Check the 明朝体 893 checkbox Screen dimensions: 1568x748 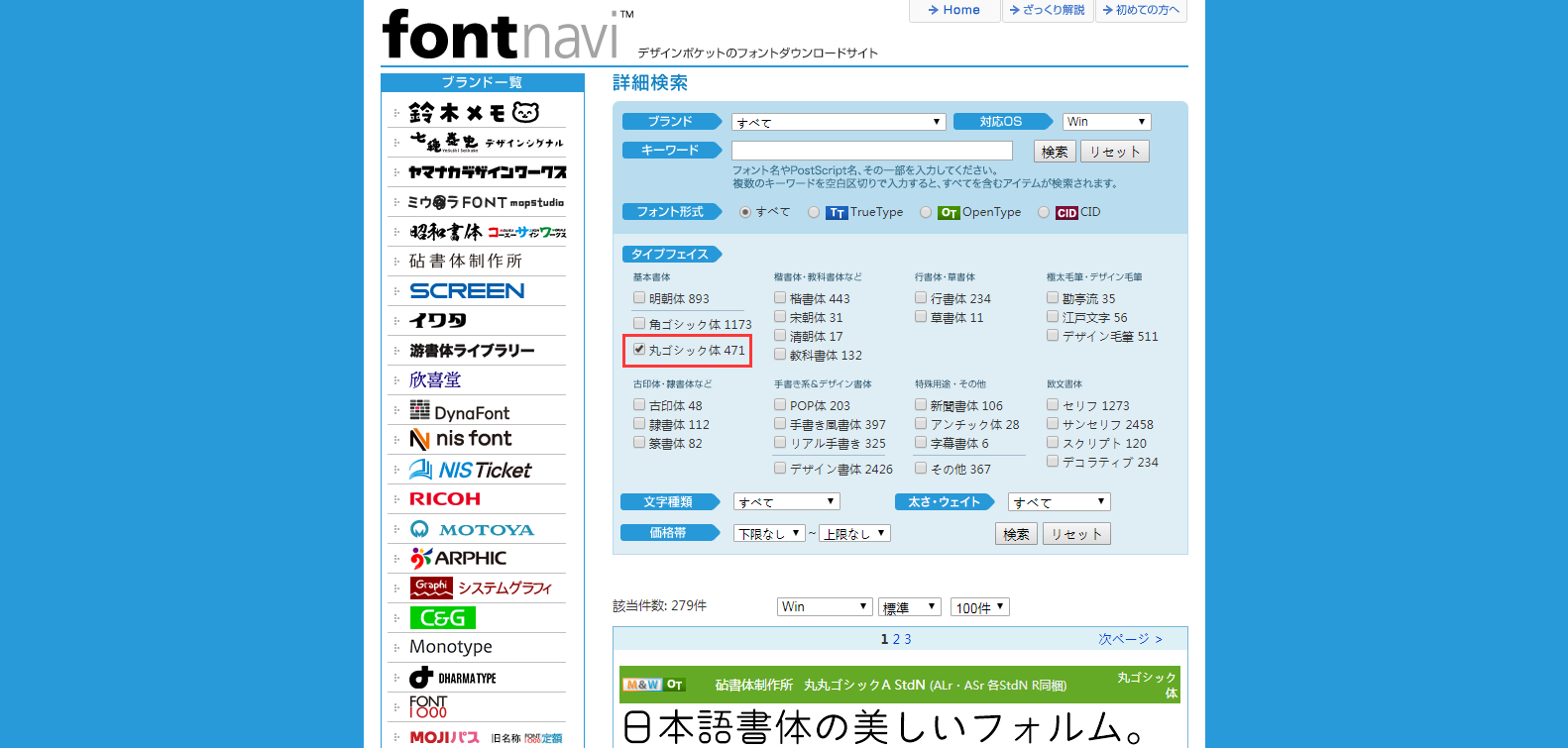click(639, 297)
